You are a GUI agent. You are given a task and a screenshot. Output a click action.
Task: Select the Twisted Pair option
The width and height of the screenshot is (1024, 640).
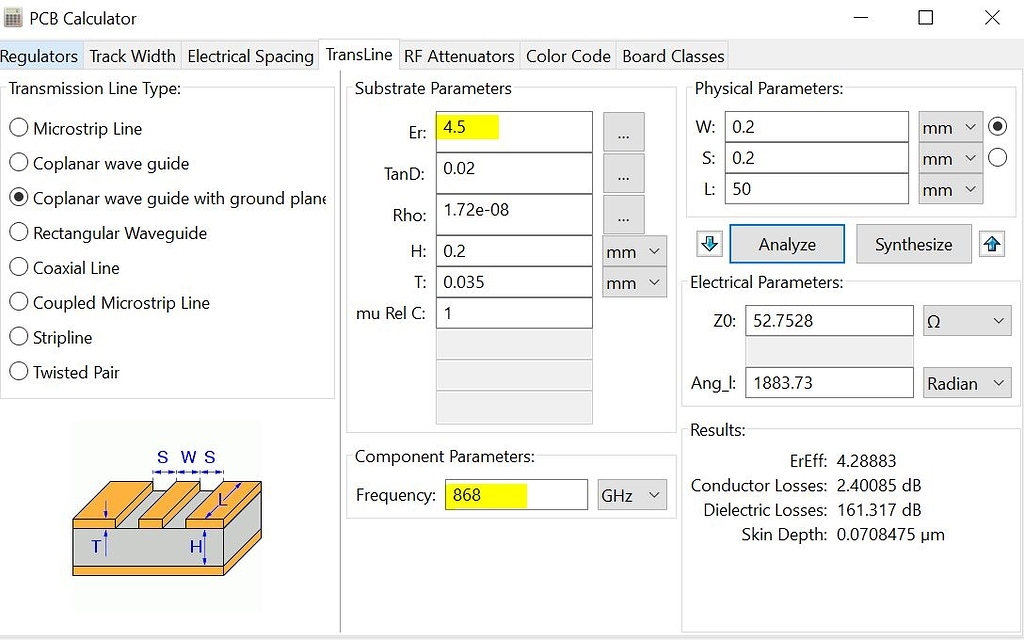[17, 372]
